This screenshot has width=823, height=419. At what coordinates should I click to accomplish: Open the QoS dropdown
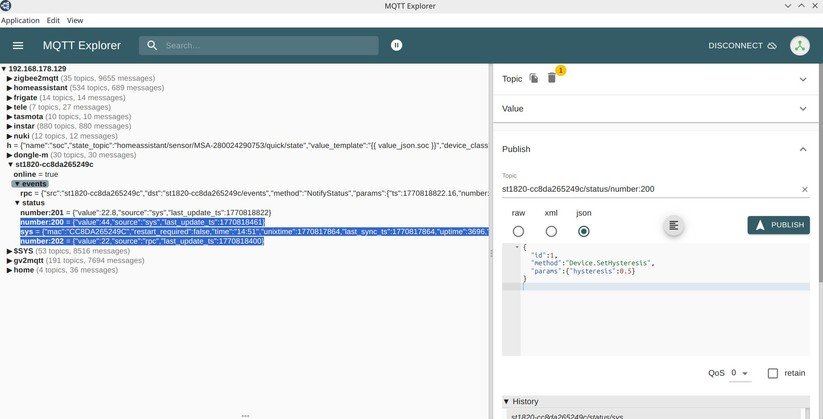pyautogui.click(x=740, y=373)
